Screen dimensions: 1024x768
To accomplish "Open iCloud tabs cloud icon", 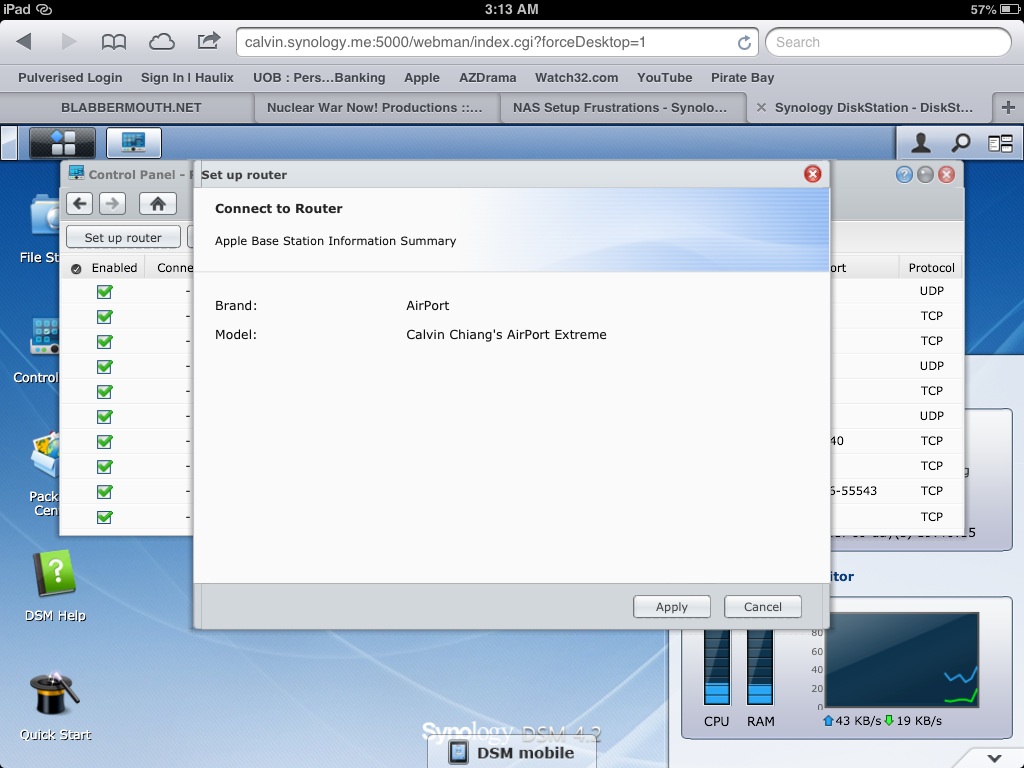I will coord(161,42).
